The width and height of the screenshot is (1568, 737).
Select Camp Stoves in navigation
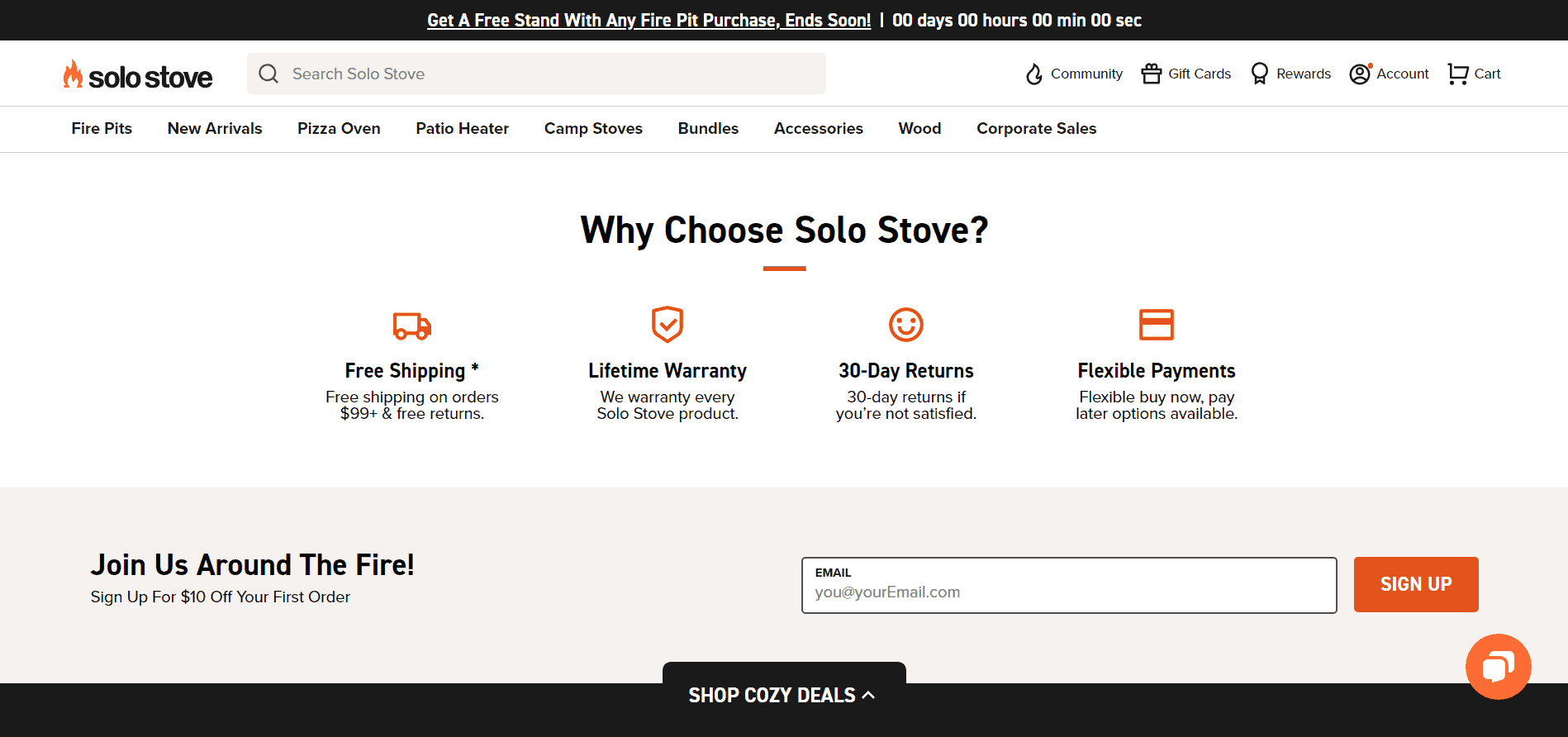(593, 128)
